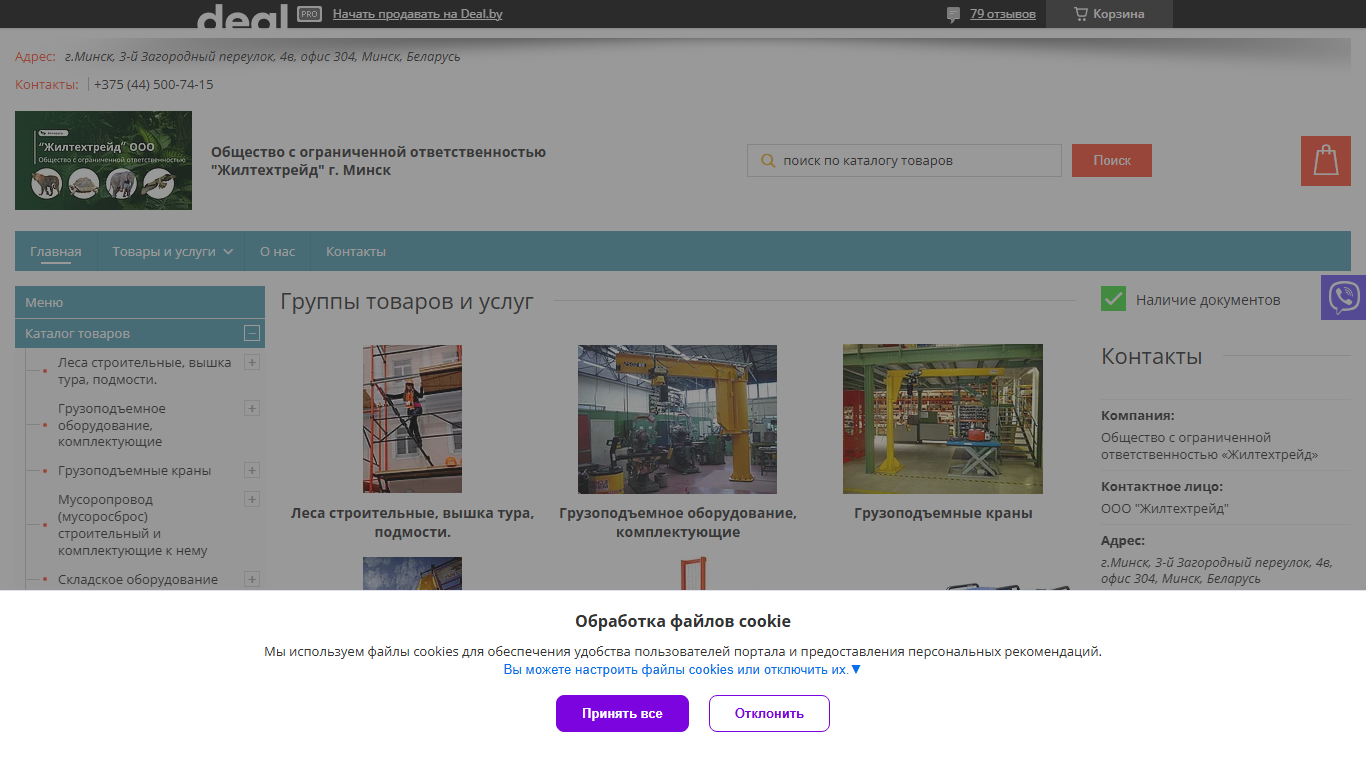Expand Грузоподъемное оборудование category in sidebar
The width and height of the screenshot is (1366, 768).
[252, 408]
